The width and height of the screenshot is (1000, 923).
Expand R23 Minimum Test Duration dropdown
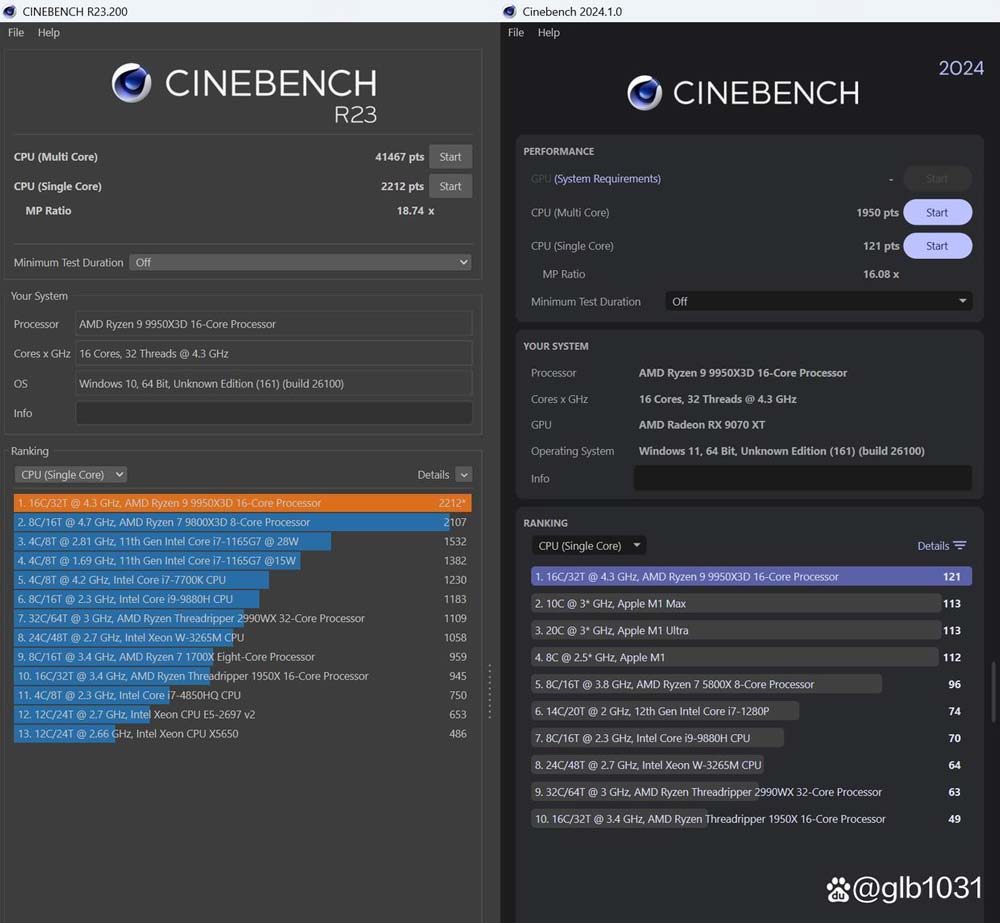[300, 262]
